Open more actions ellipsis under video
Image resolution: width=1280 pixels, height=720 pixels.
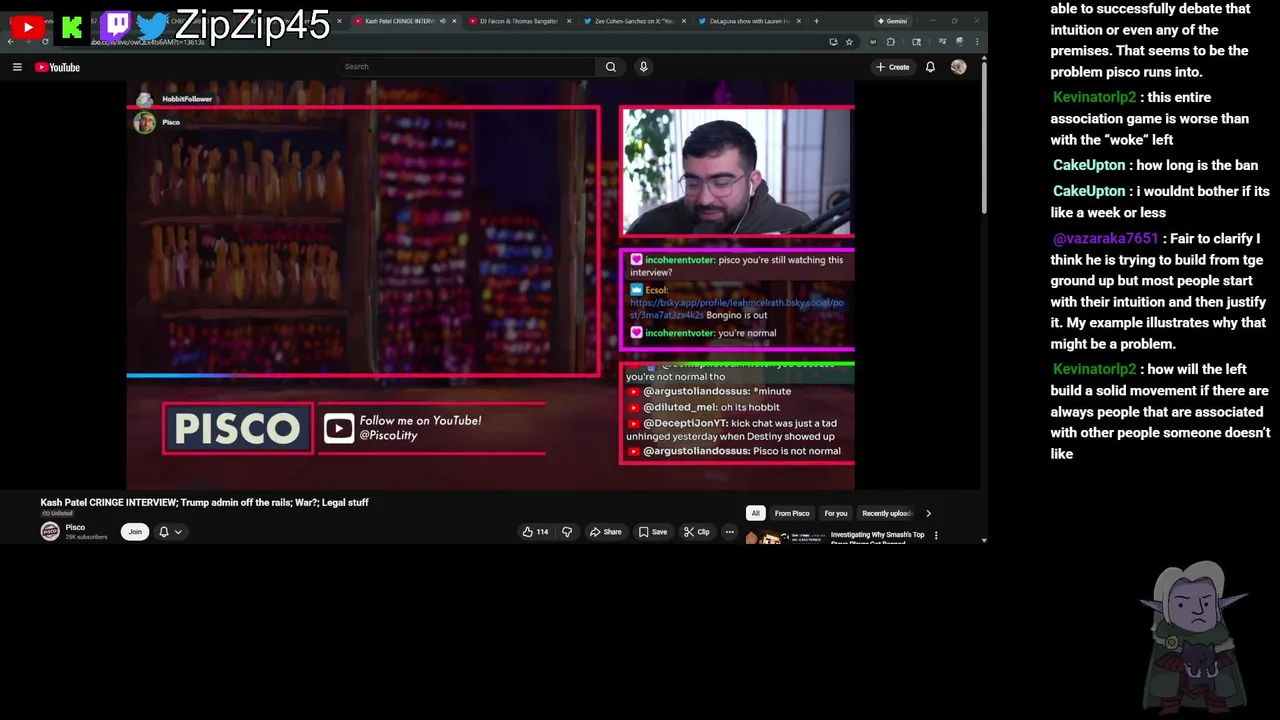coord(730,532)
